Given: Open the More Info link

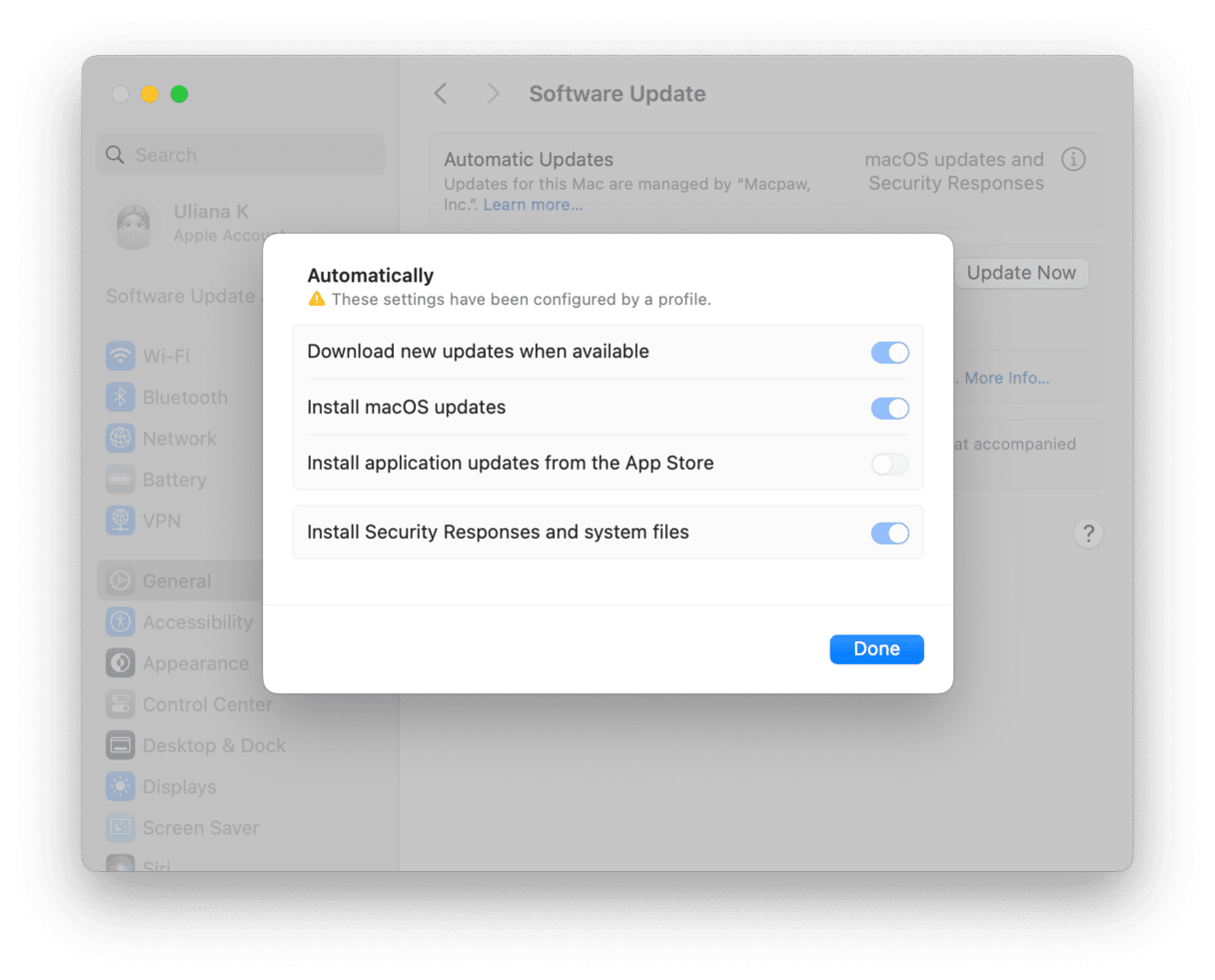Looking at the screenshot, I should tap(1006, 378).
